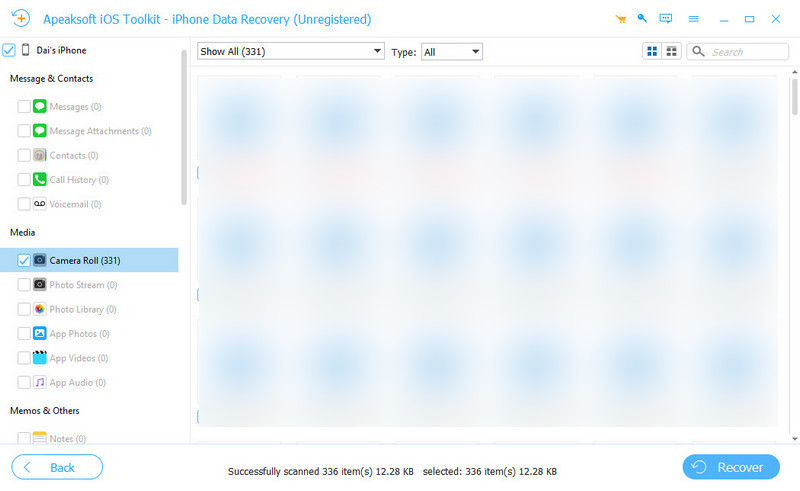Check the App Videos checkbox
The height and width of the screenshot is (491, 800).
point(23,358)
